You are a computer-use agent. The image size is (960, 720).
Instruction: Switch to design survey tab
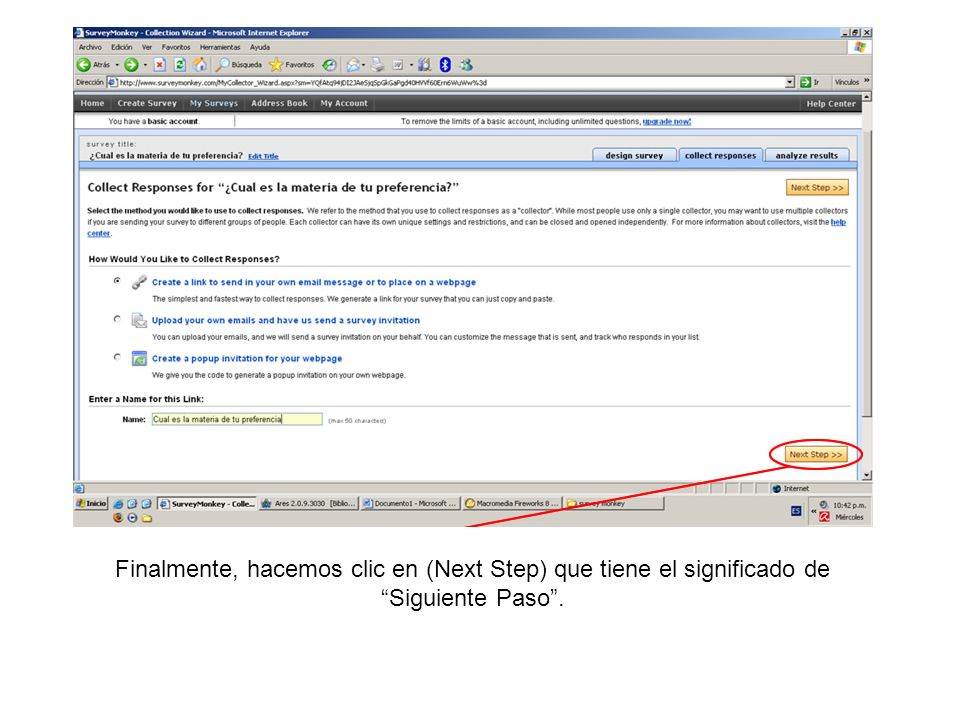click(634, 156)
